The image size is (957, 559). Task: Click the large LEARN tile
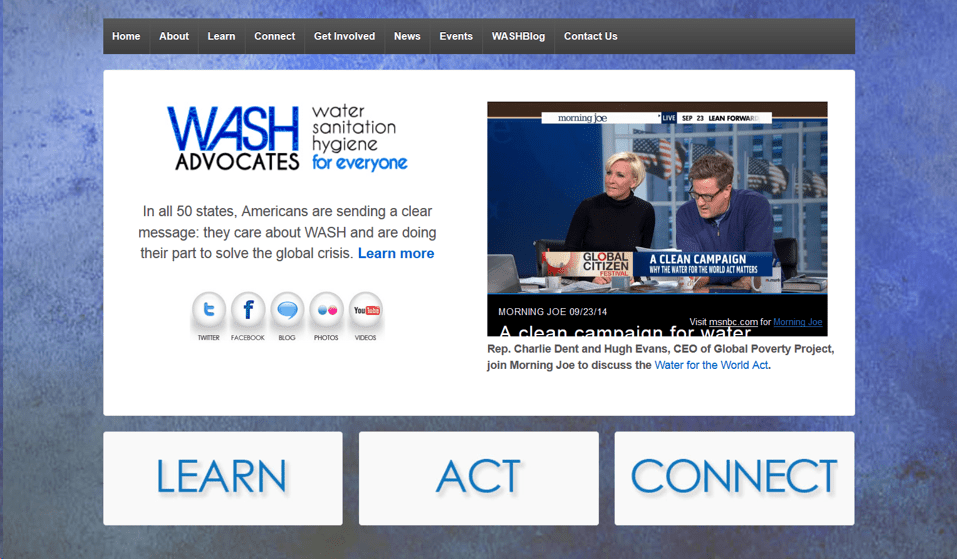tap(223, 478)
